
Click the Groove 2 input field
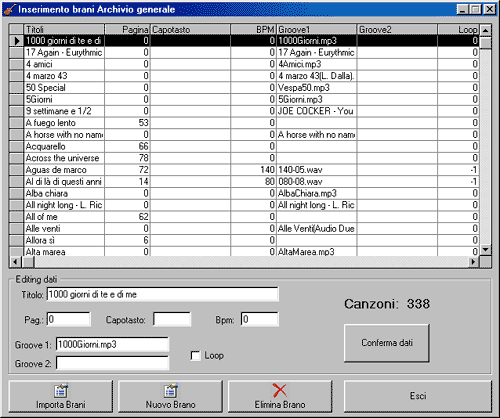tap(113, 363)
